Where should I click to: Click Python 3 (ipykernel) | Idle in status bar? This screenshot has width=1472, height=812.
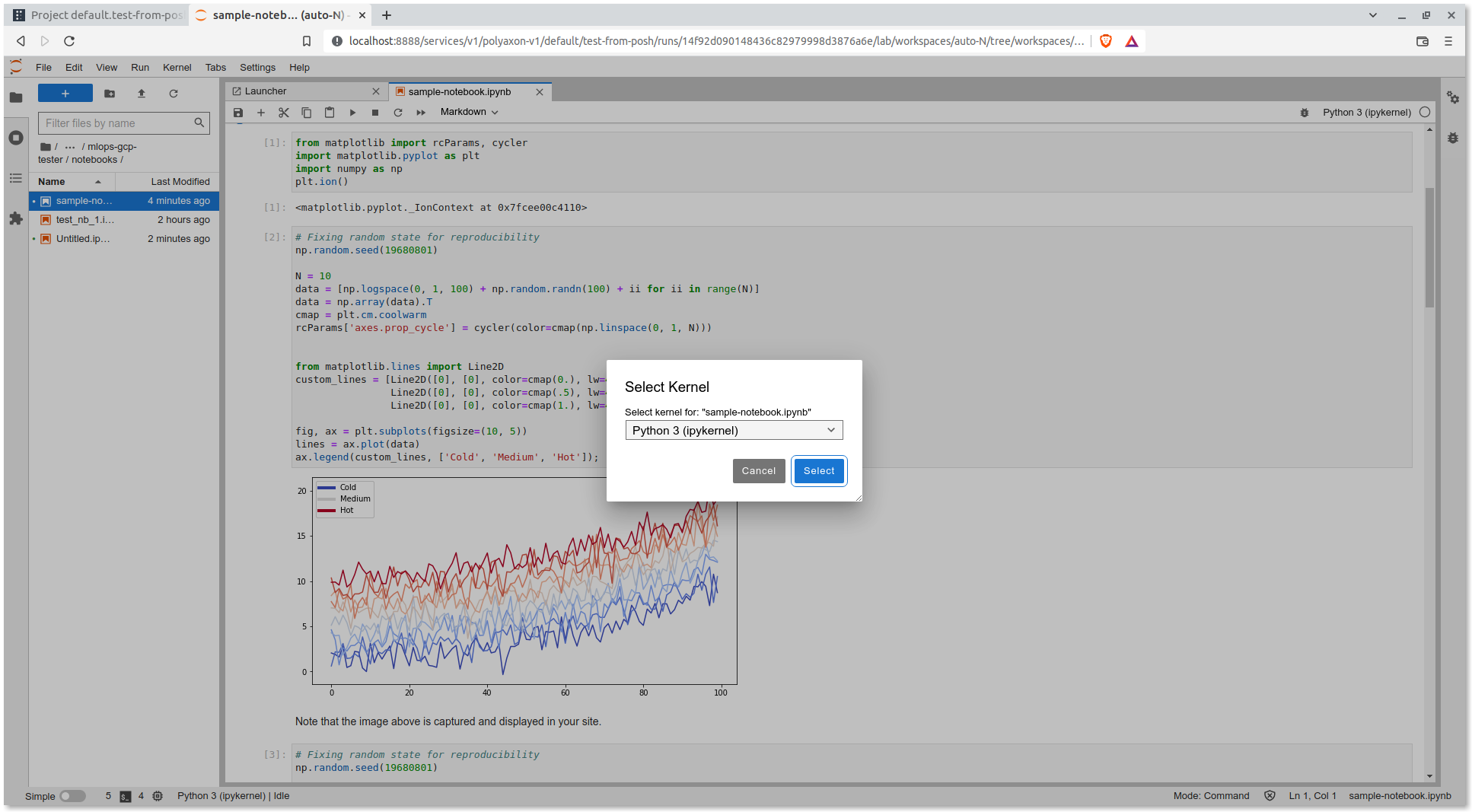point(234,796)
